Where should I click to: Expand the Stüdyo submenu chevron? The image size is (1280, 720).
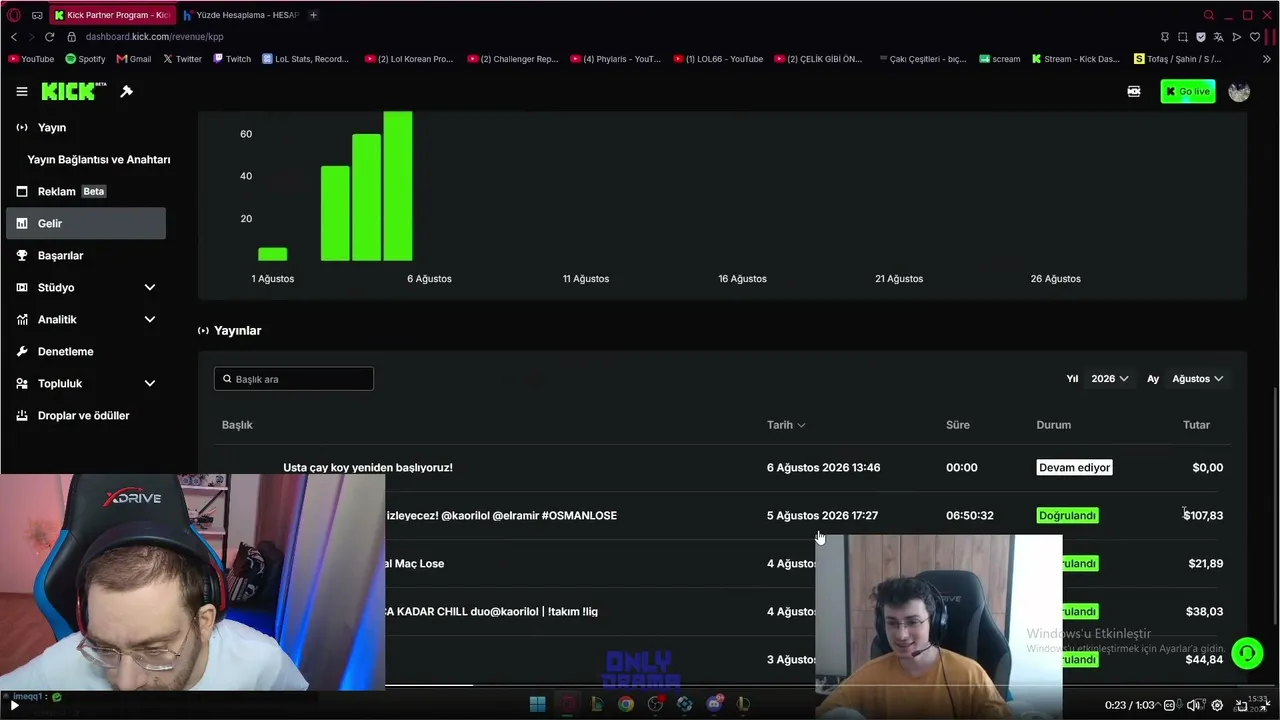pyautogui.click(x=150, y=287)
